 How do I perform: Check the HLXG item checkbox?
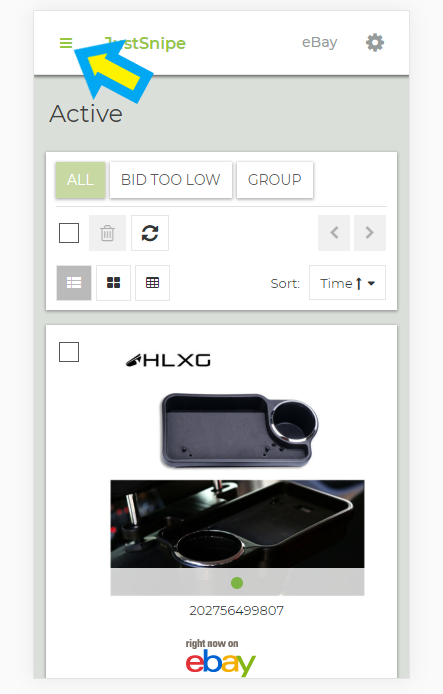(69, 352)
